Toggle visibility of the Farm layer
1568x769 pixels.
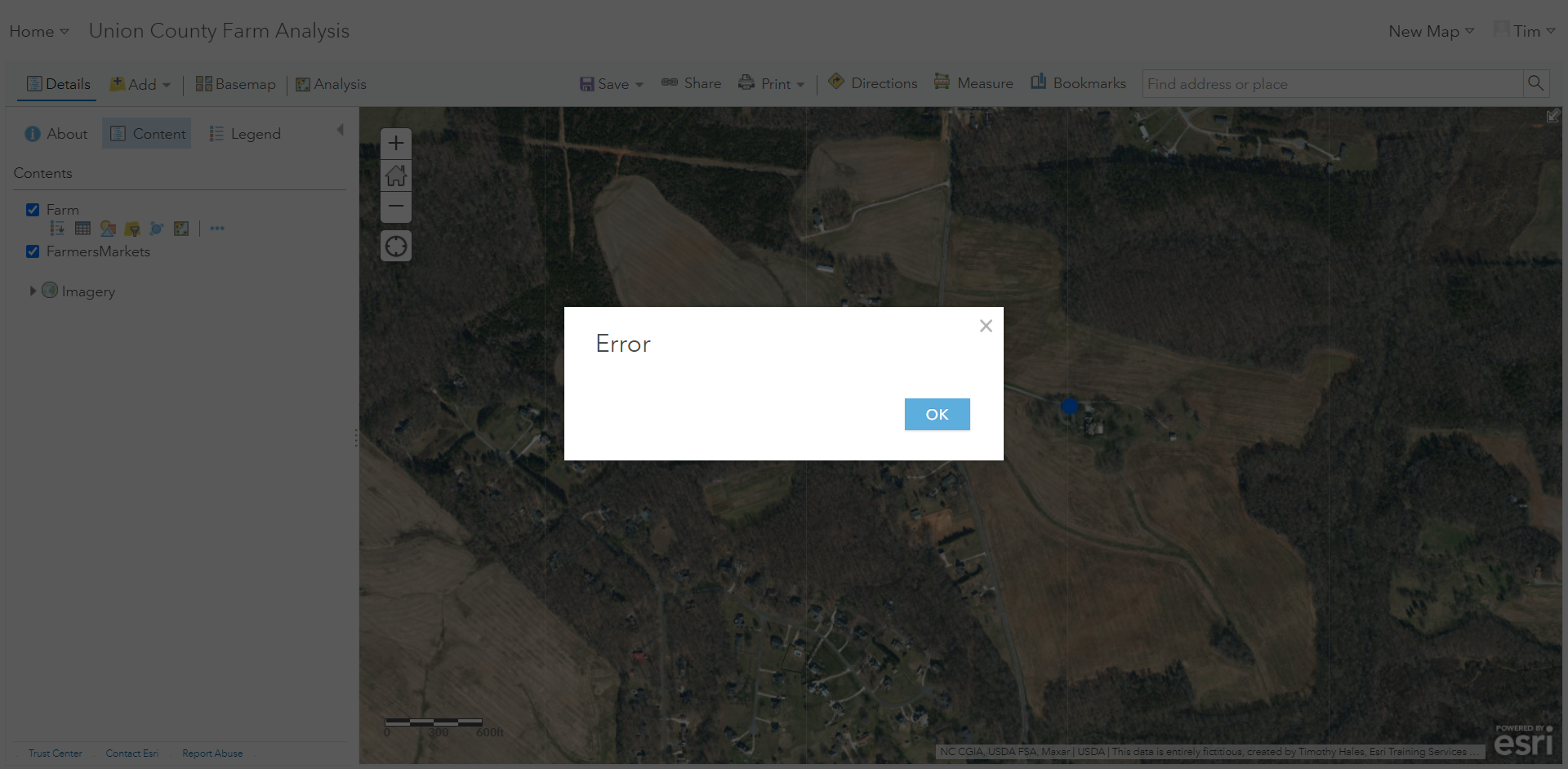(33, 210)
